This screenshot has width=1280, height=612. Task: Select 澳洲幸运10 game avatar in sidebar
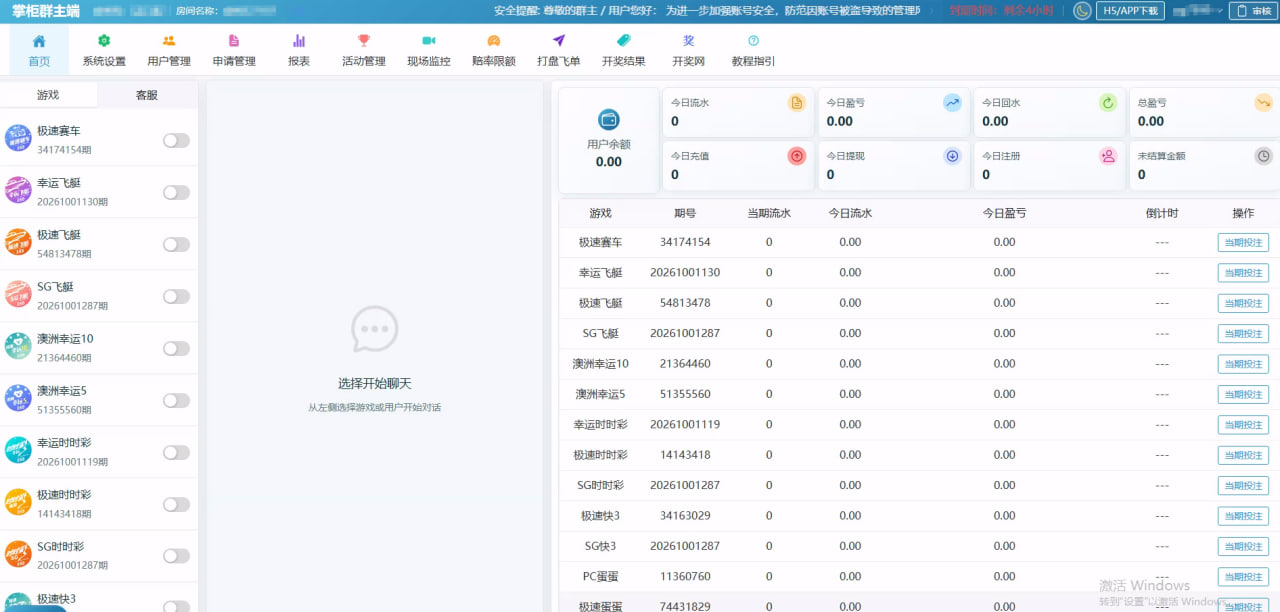[18, 347]
